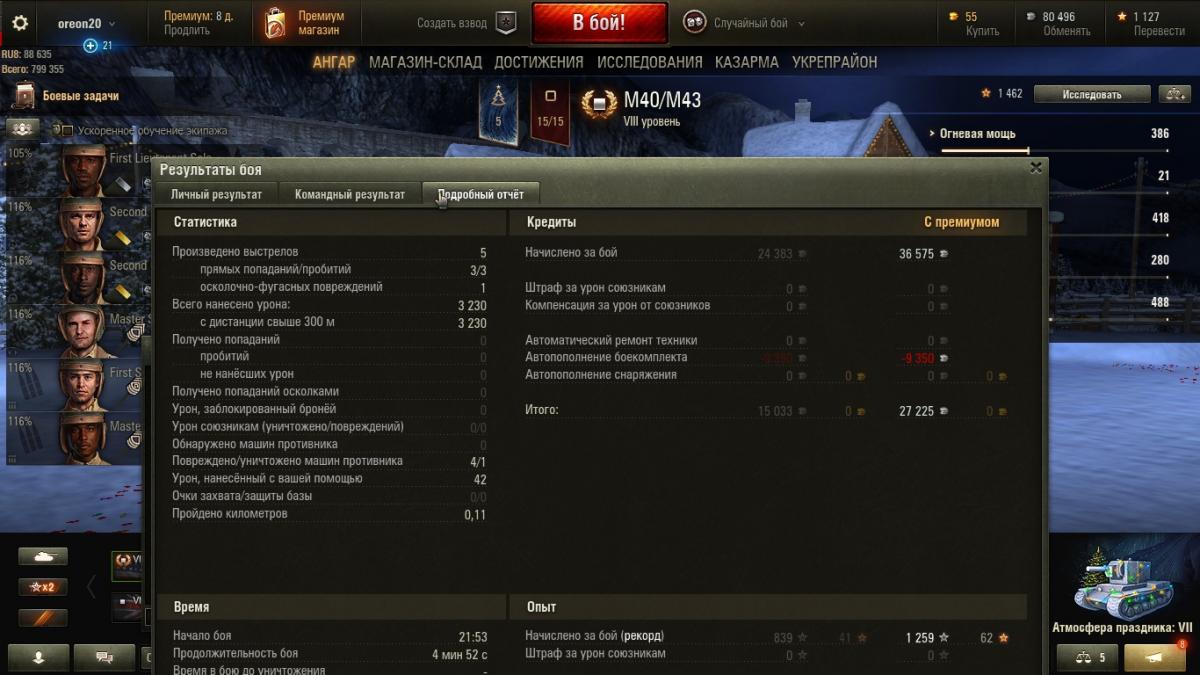The height and width of the screenshot is (675, 1200).
Task: Toggle the x2 star bonus filter
Action: pos(43,587)
